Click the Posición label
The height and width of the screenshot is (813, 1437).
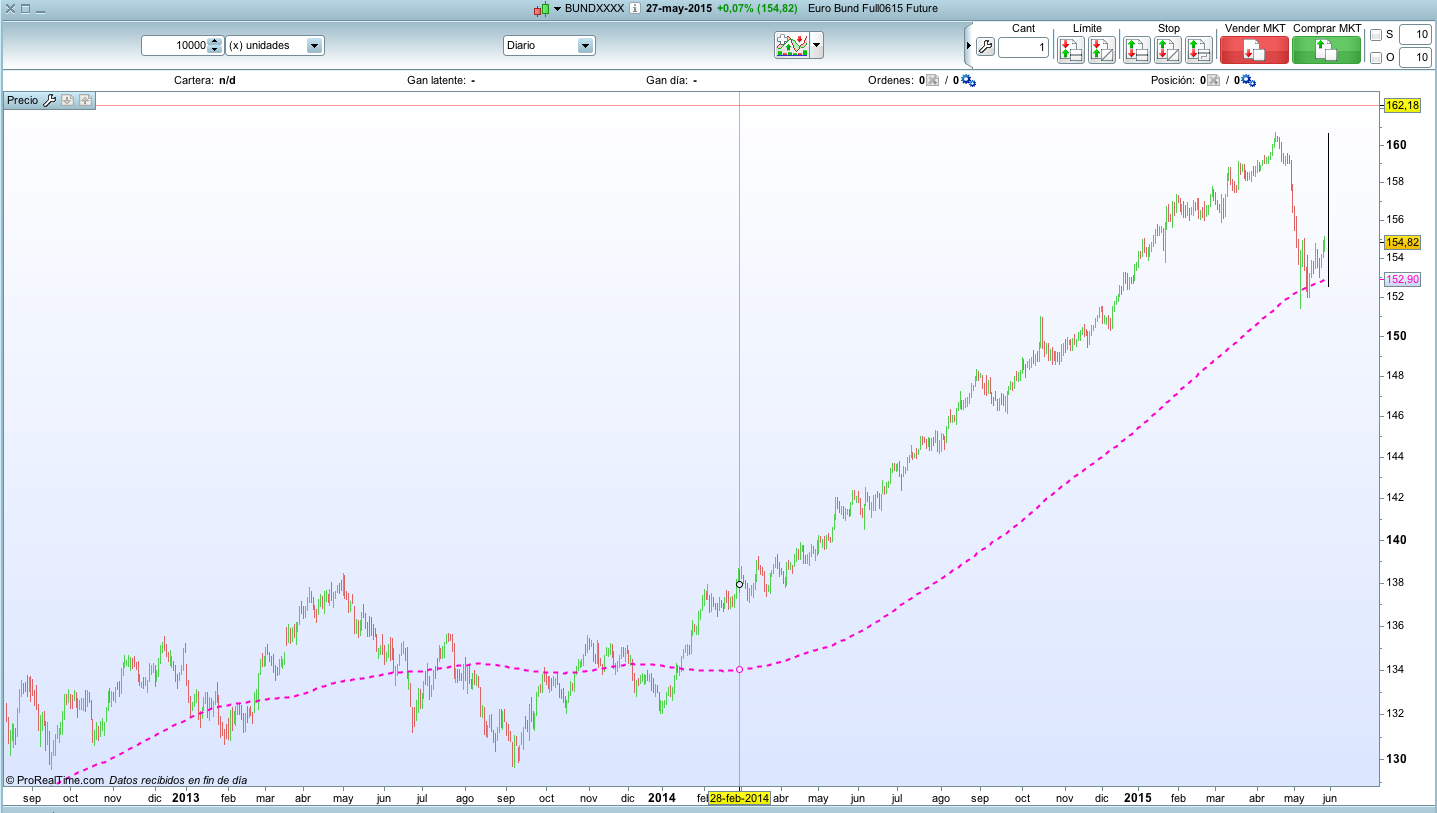[x=1172, y=81]
